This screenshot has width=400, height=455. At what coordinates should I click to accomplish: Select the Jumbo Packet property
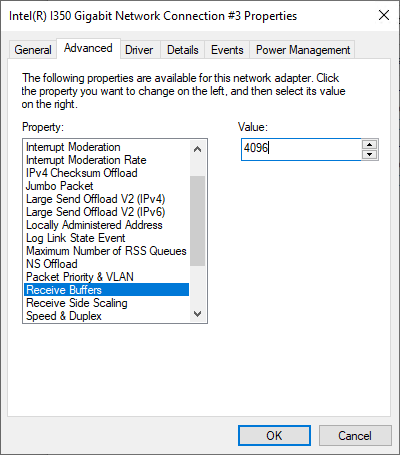107,186
